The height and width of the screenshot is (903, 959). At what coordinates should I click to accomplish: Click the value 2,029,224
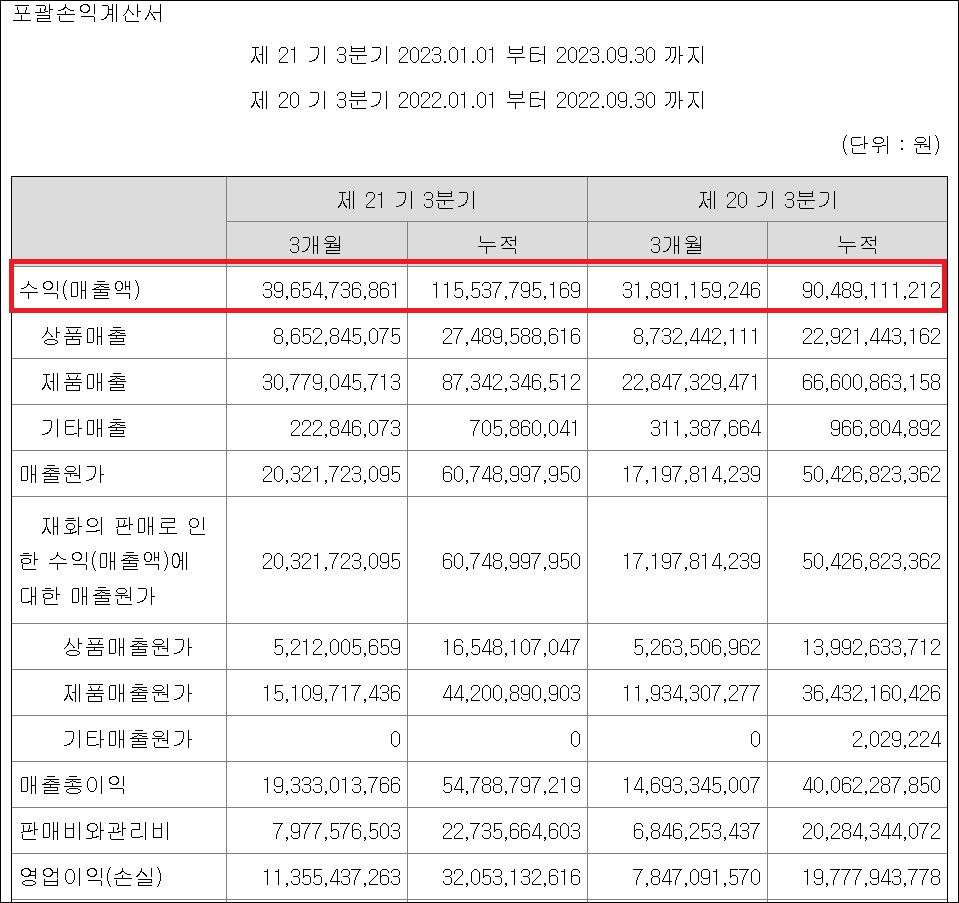[x=896, y=740]
